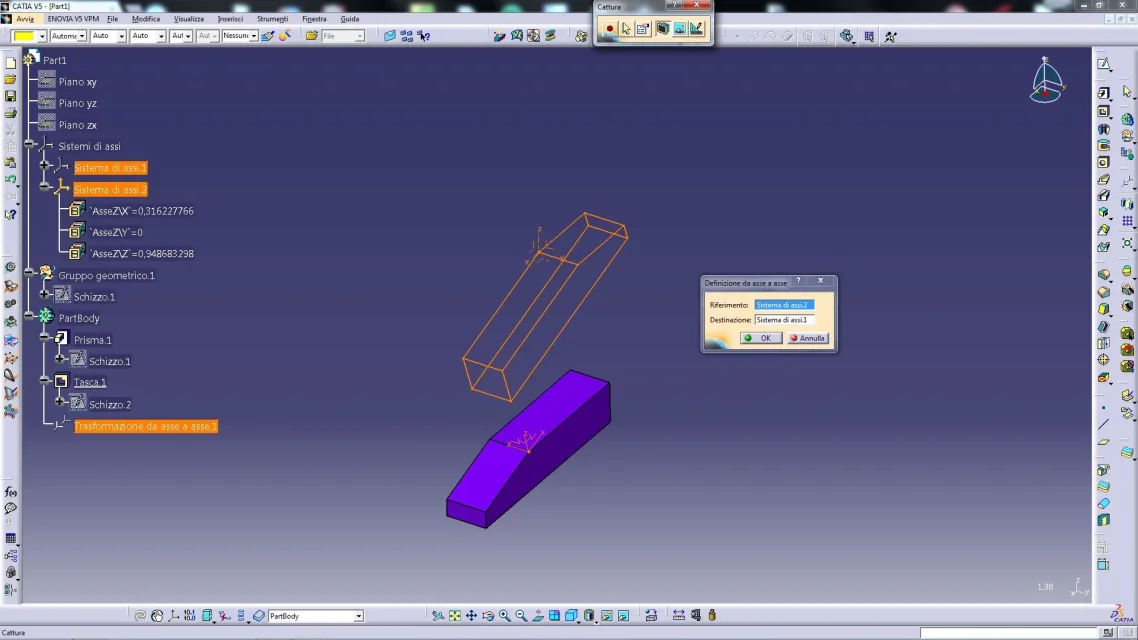Click Annulla in the axis dialog
The height and width of the screenshot is (640, 1138).
pos(808,338)
